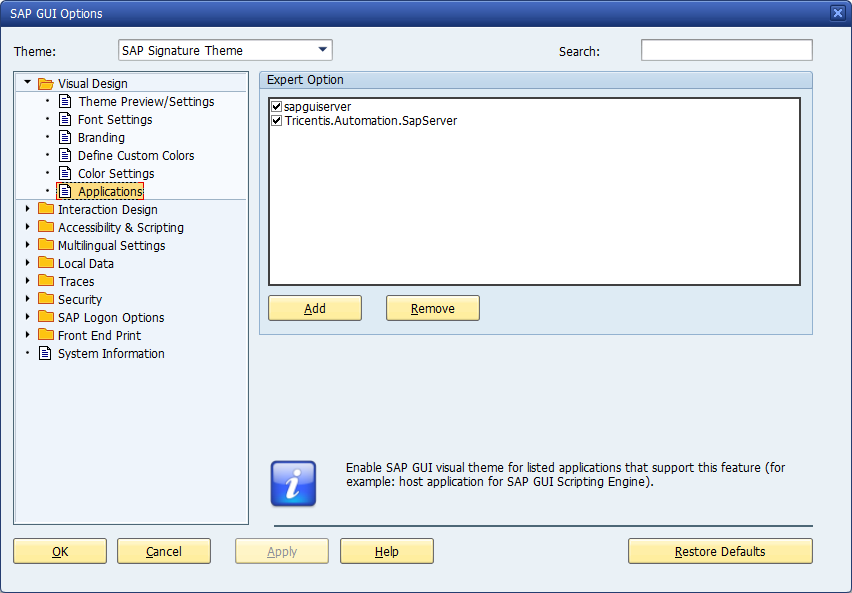Viewport: 852px width, 593px height.
Task: Select the Tricentis.Automation.SapServer entry text
Action: click(x=371, y=121)
